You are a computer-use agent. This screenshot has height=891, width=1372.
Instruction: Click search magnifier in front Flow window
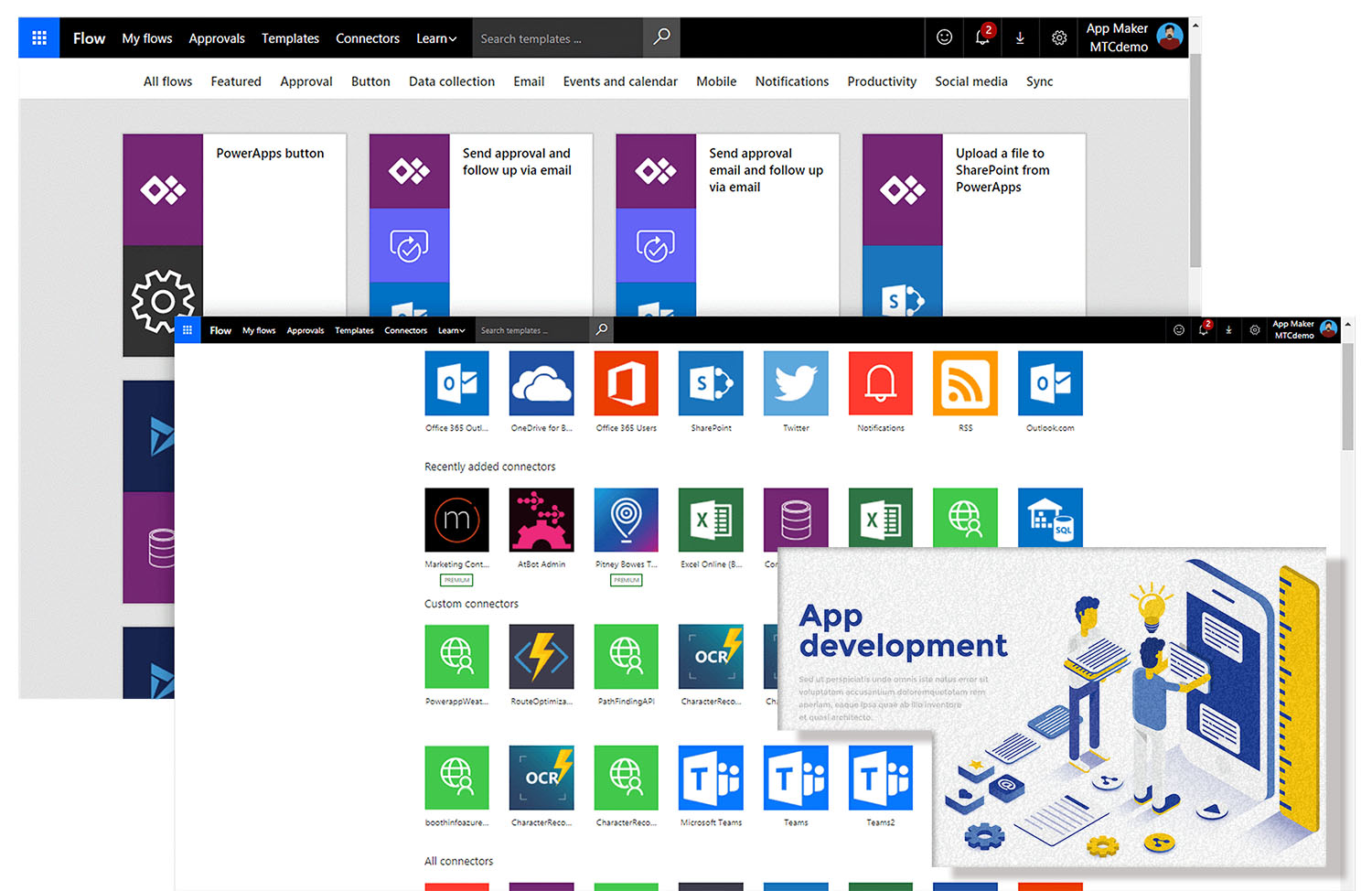point(601,330)
